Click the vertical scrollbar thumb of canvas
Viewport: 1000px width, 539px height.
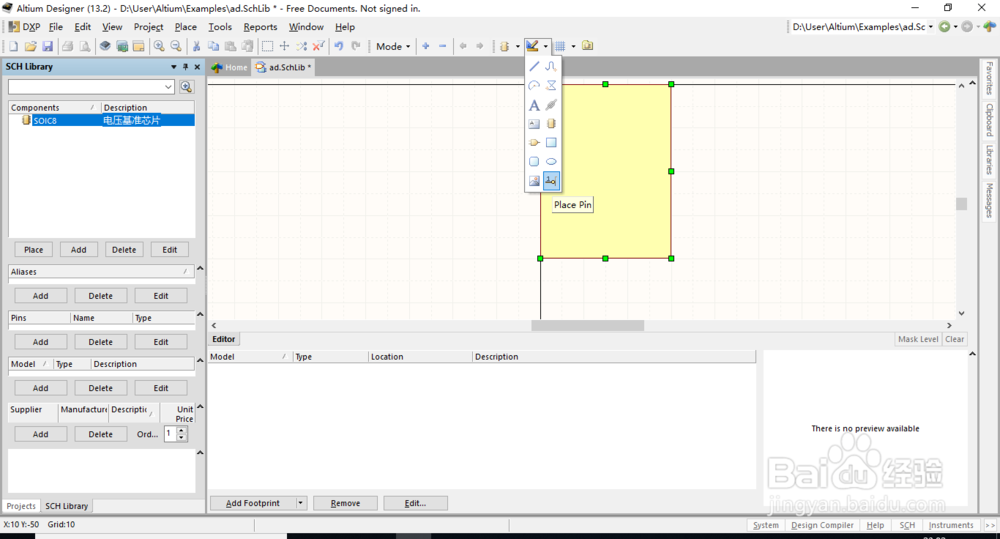tap(961, 204)
